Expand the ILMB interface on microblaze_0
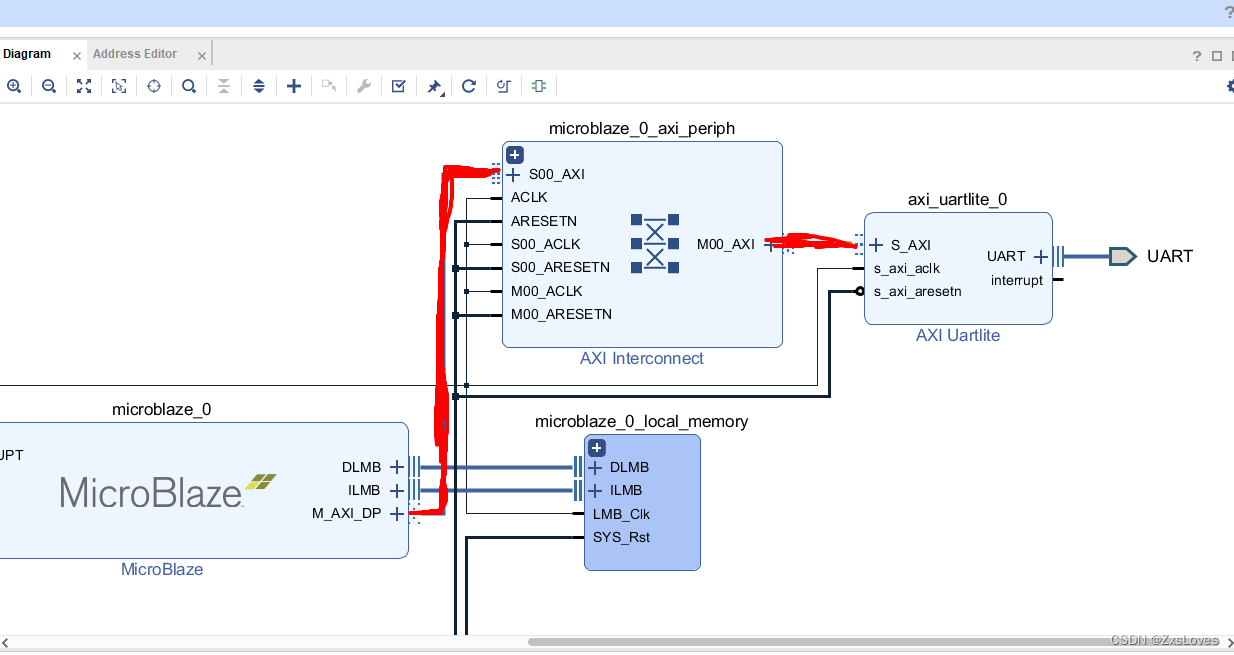 click(396, 491)
